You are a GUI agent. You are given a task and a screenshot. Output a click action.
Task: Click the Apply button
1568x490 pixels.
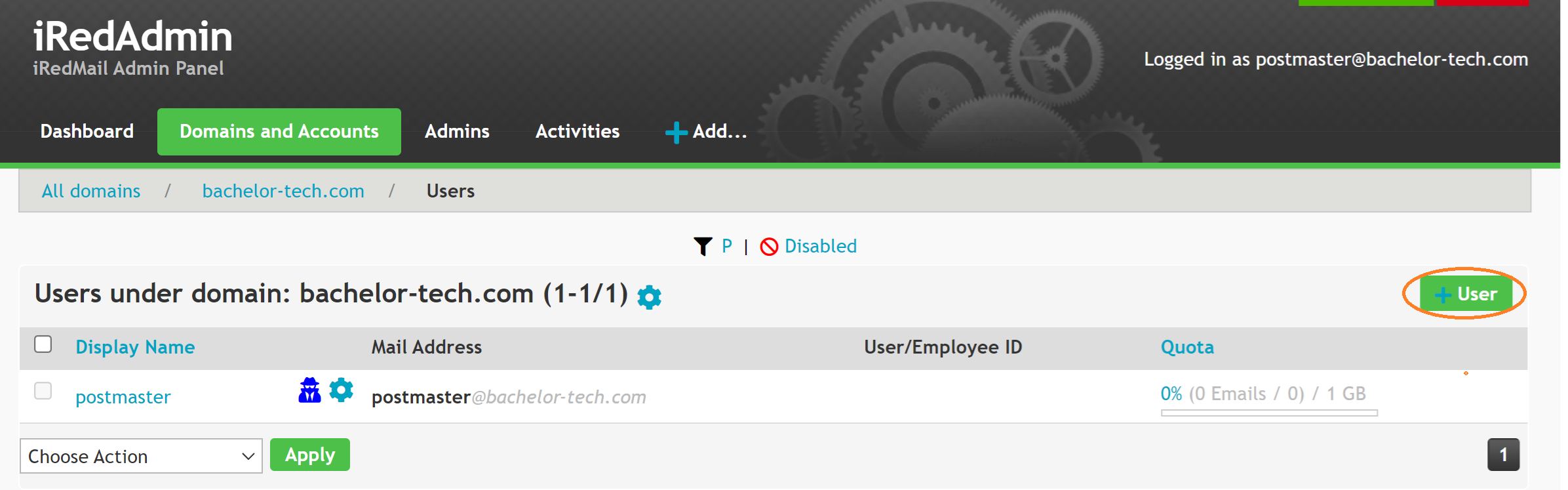(310, 455)
